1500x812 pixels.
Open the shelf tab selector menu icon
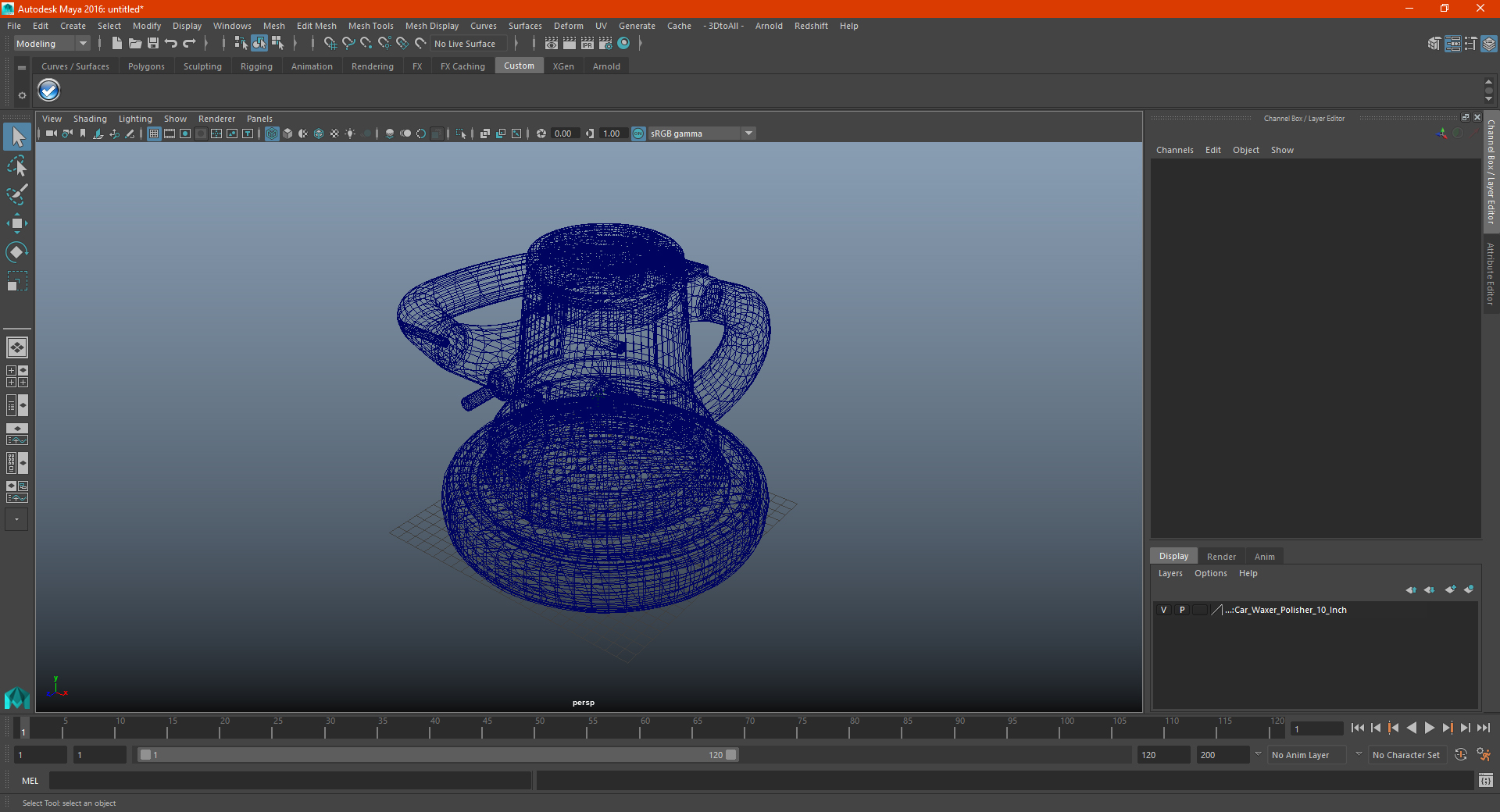tap(22, 68)
